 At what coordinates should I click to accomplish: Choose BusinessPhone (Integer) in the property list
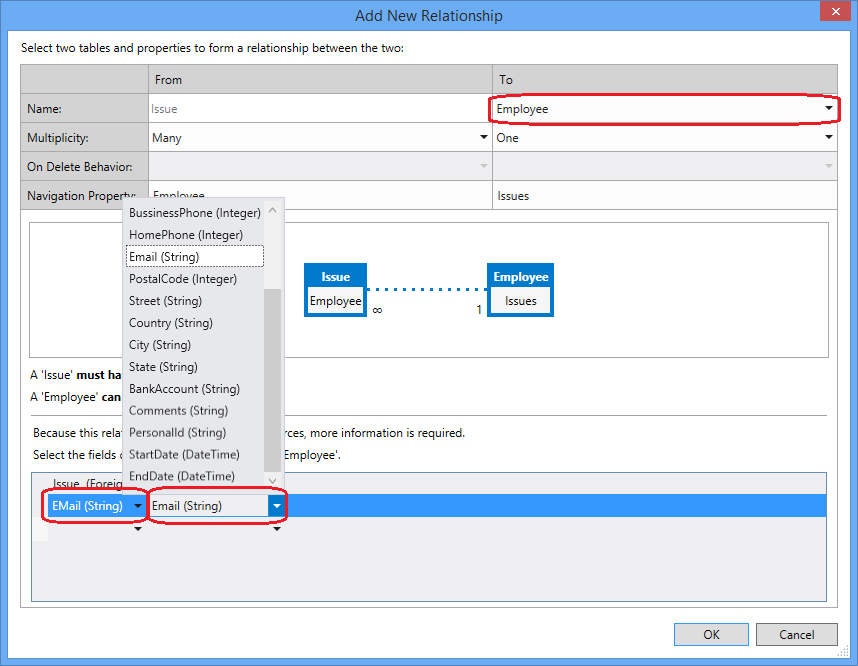click(x=194, y=212)
